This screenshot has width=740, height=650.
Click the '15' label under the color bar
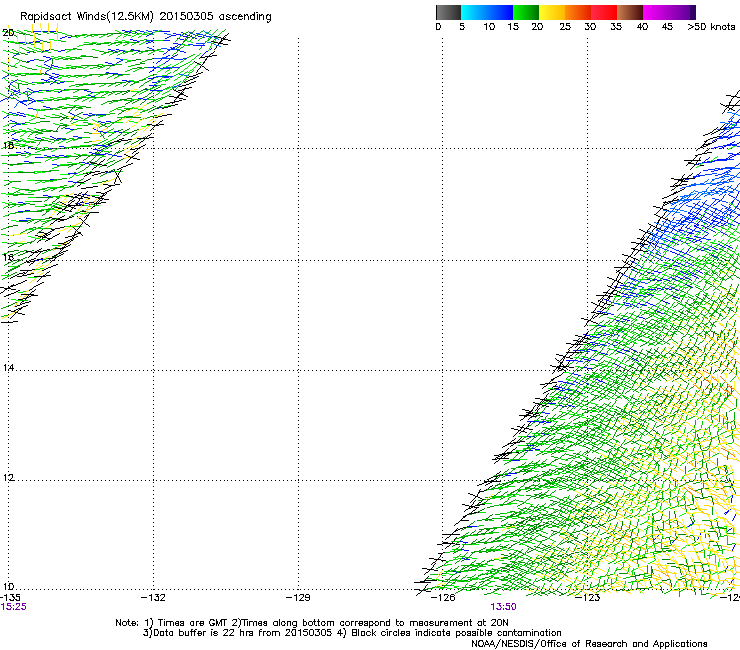[x=513, y=27]
